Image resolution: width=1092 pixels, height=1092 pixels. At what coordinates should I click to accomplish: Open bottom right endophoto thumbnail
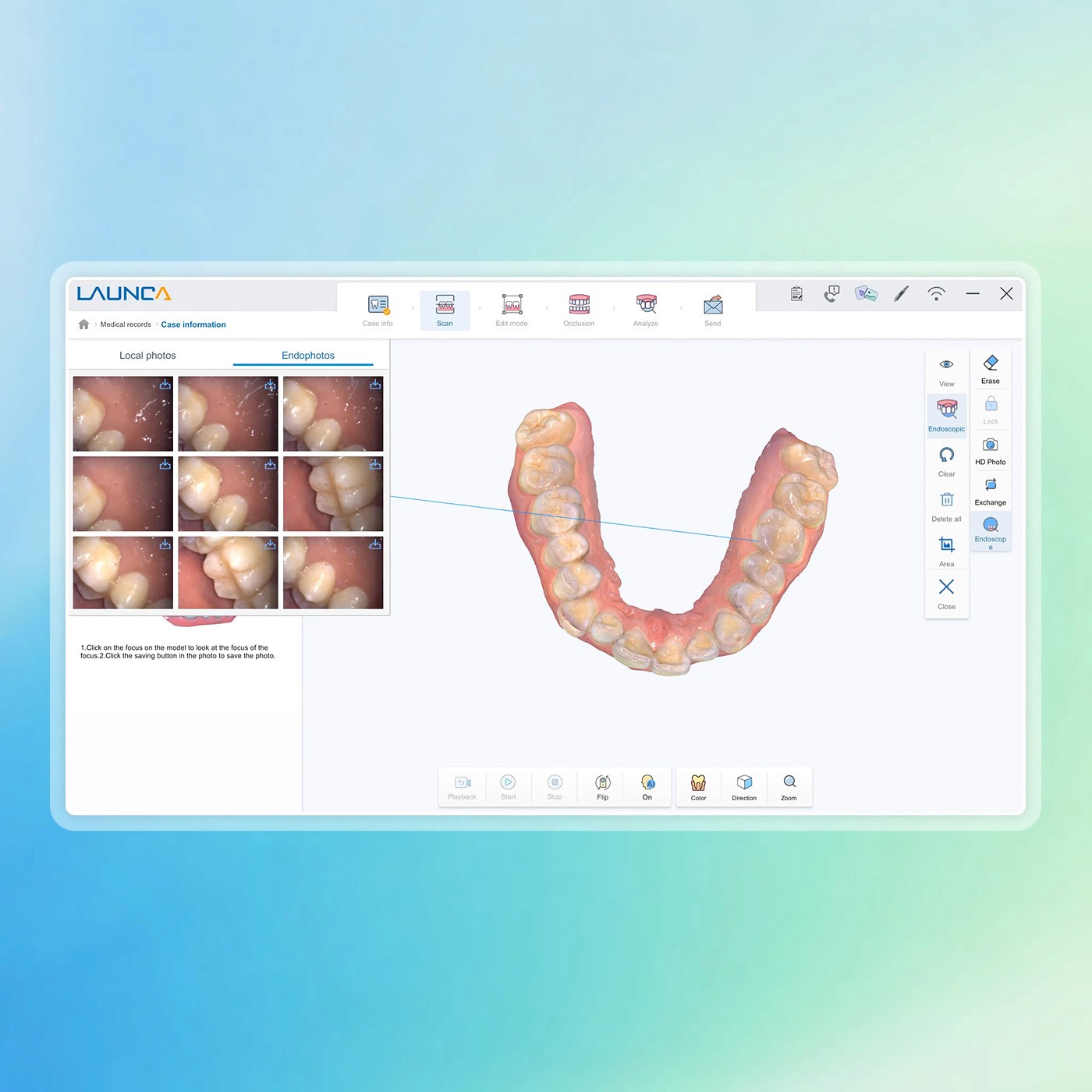click(x=333, y=573)
